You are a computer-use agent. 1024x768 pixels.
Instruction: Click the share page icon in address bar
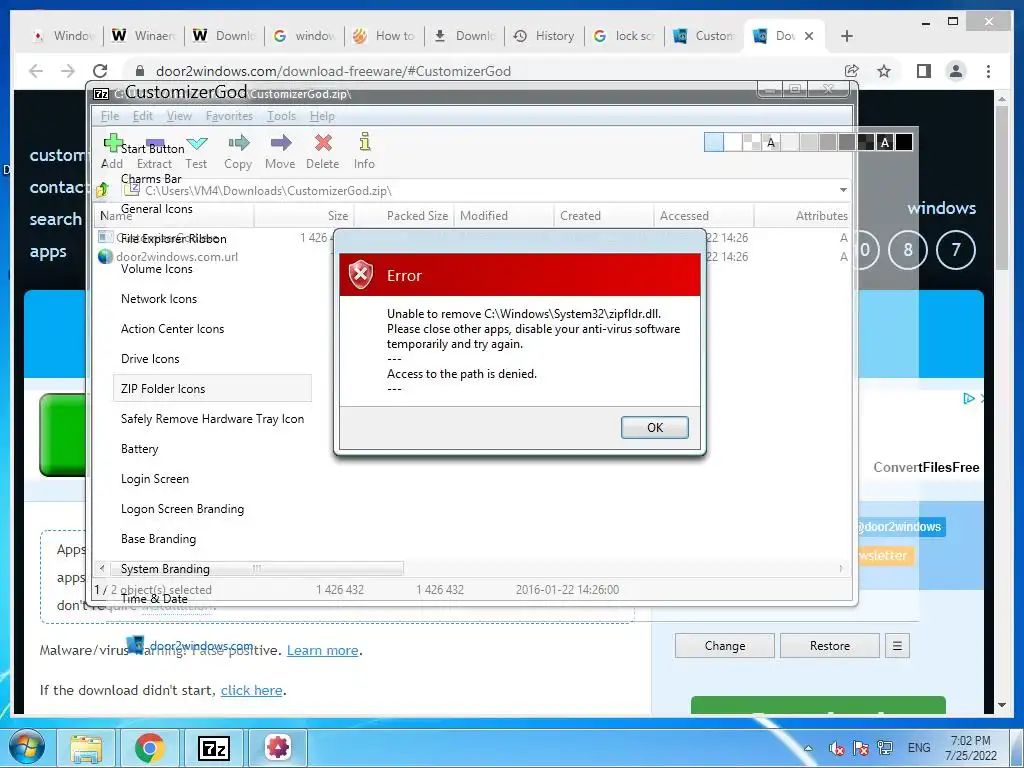[x=852, y=71]
